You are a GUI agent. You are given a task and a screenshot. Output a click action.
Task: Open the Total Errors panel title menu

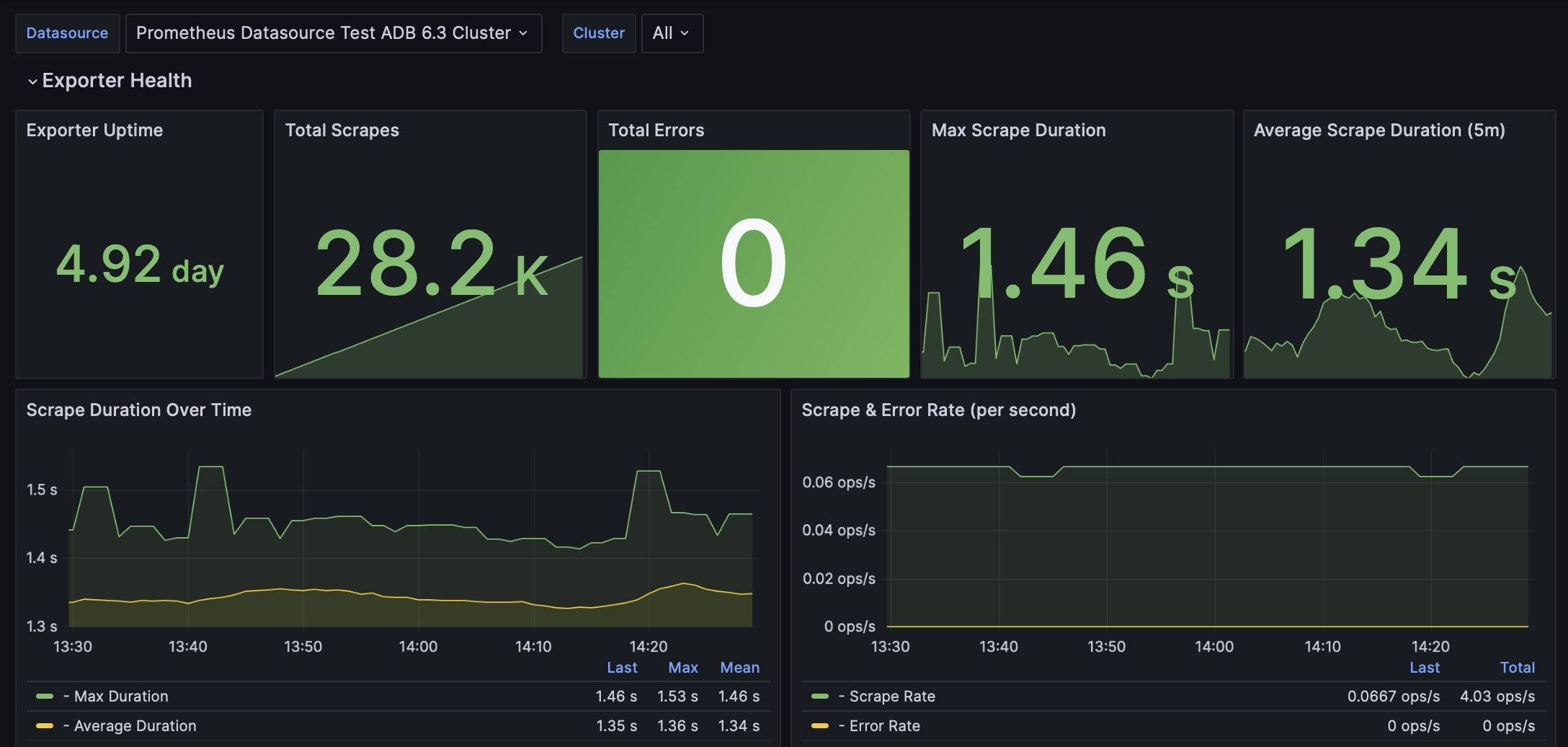point(656,131)
